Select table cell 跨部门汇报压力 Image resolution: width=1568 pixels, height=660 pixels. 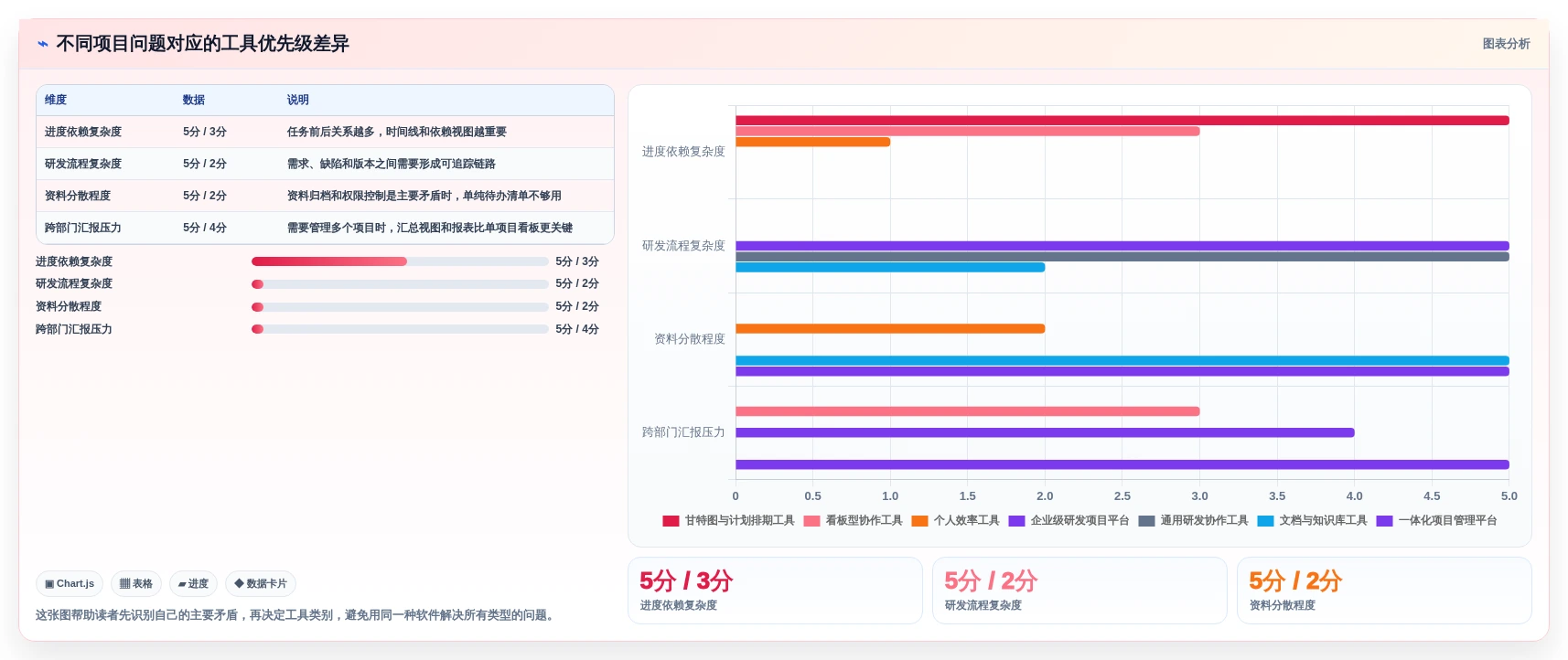click(x=83, y=228)
